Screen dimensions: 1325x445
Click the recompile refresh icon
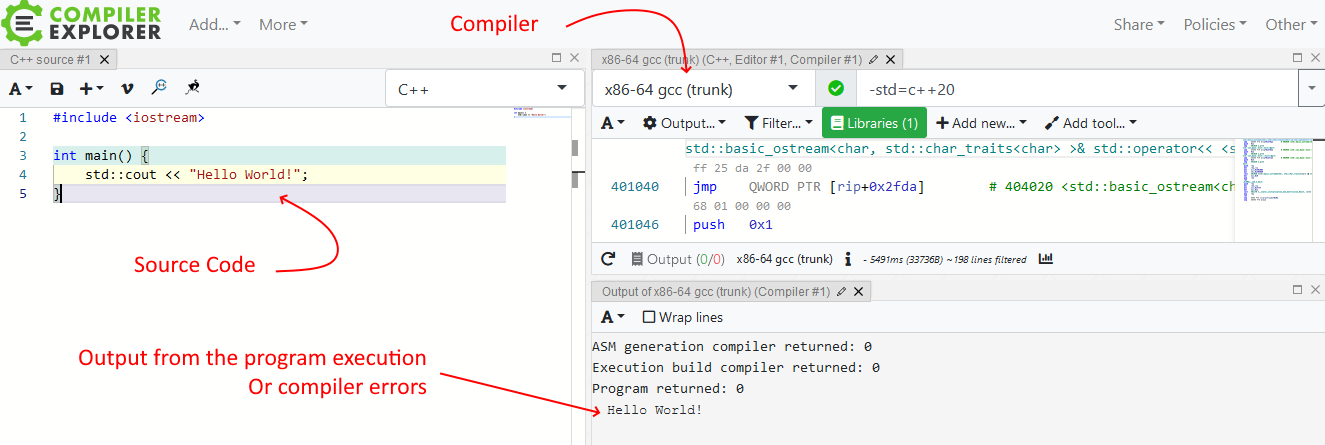608,259
